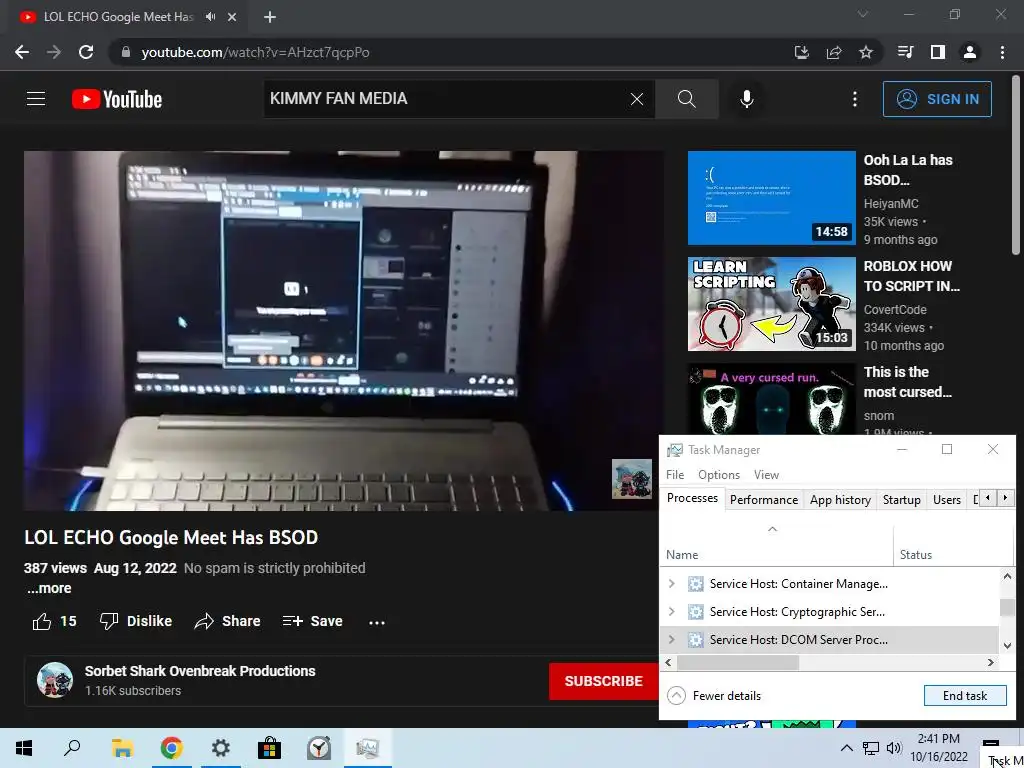Image resolution: width=1024 pixels, height=768 pixels.
Task: Expand video description with ...more
Action: (x=49, y=588)
